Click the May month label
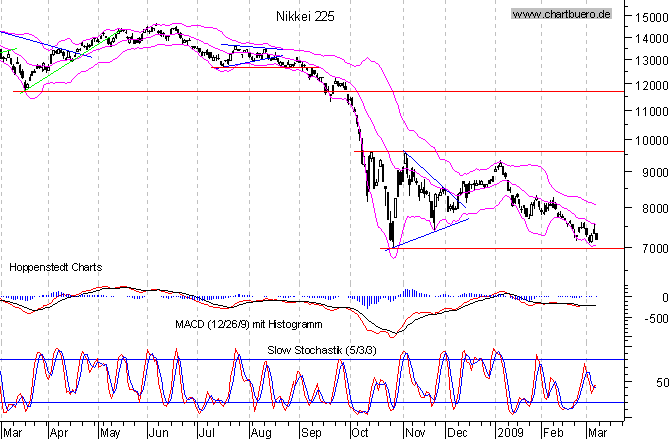This screenshot has height=439, width=672. (x=110, y=433)
